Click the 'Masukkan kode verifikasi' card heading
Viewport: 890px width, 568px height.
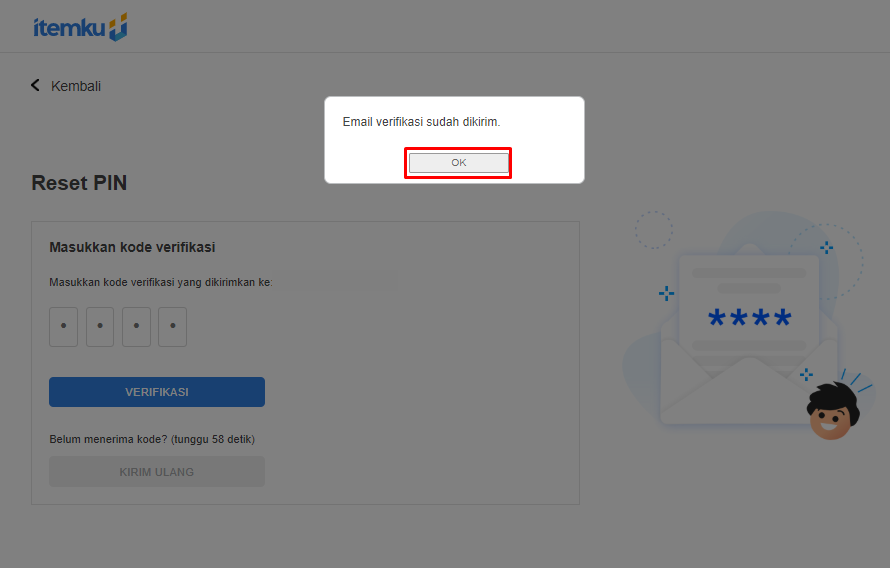coord(132,247)
